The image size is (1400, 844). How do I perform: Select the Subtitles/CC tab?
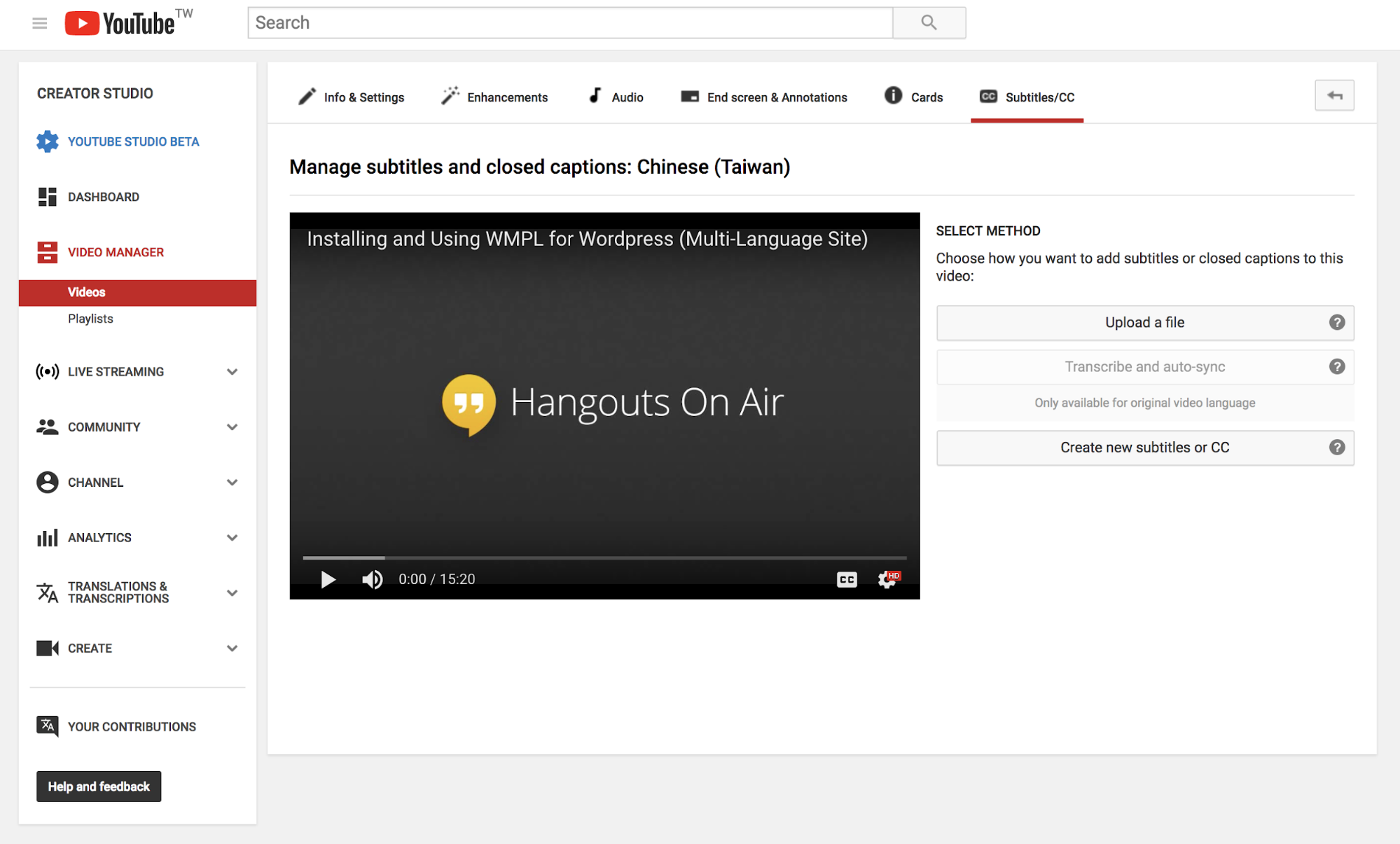tap(1027, 97)
